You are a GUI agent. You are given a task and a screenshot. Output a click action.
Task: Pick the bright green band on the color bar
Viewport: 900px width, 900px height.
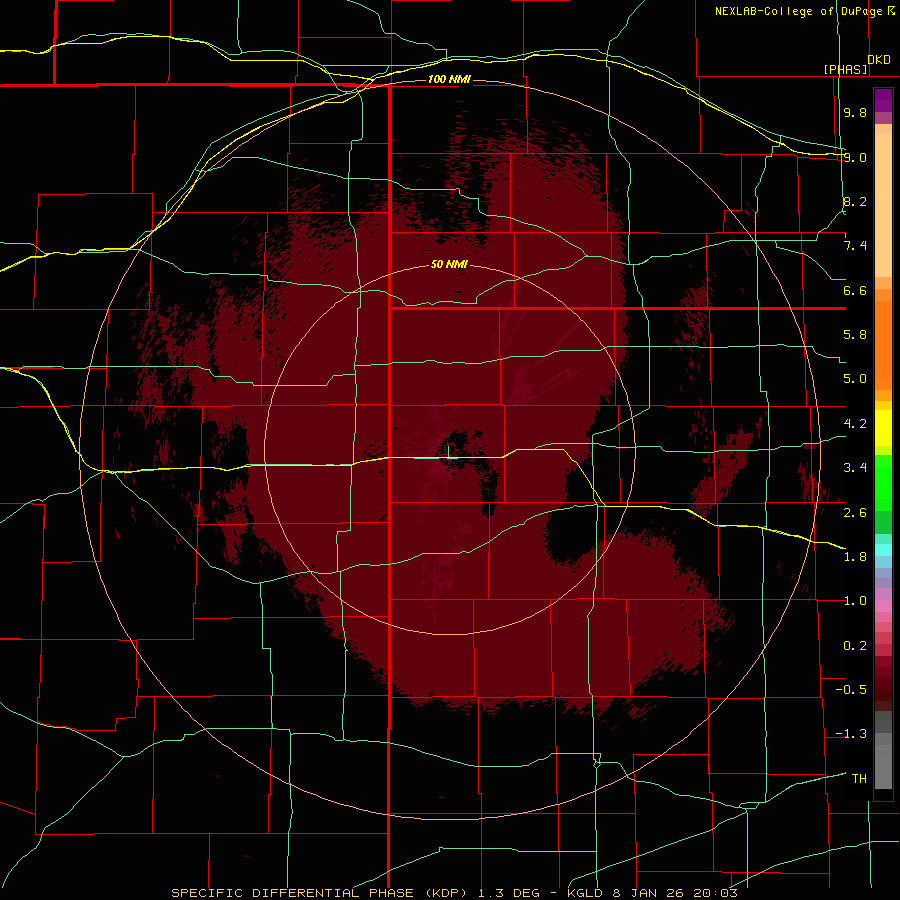(883, 482)
